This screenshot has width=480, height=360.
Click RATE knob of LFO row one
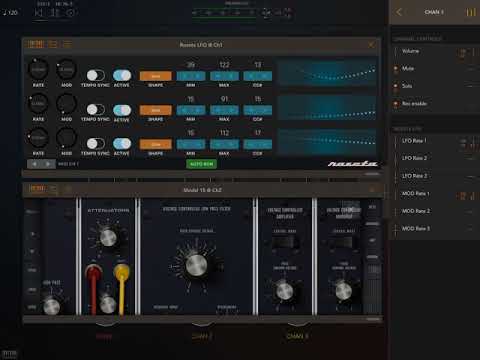coord(38,70)
